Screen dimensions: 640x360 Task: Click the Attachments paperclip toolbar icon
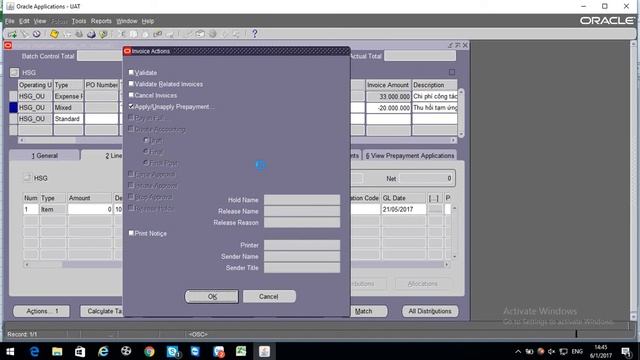pos(224,34)
